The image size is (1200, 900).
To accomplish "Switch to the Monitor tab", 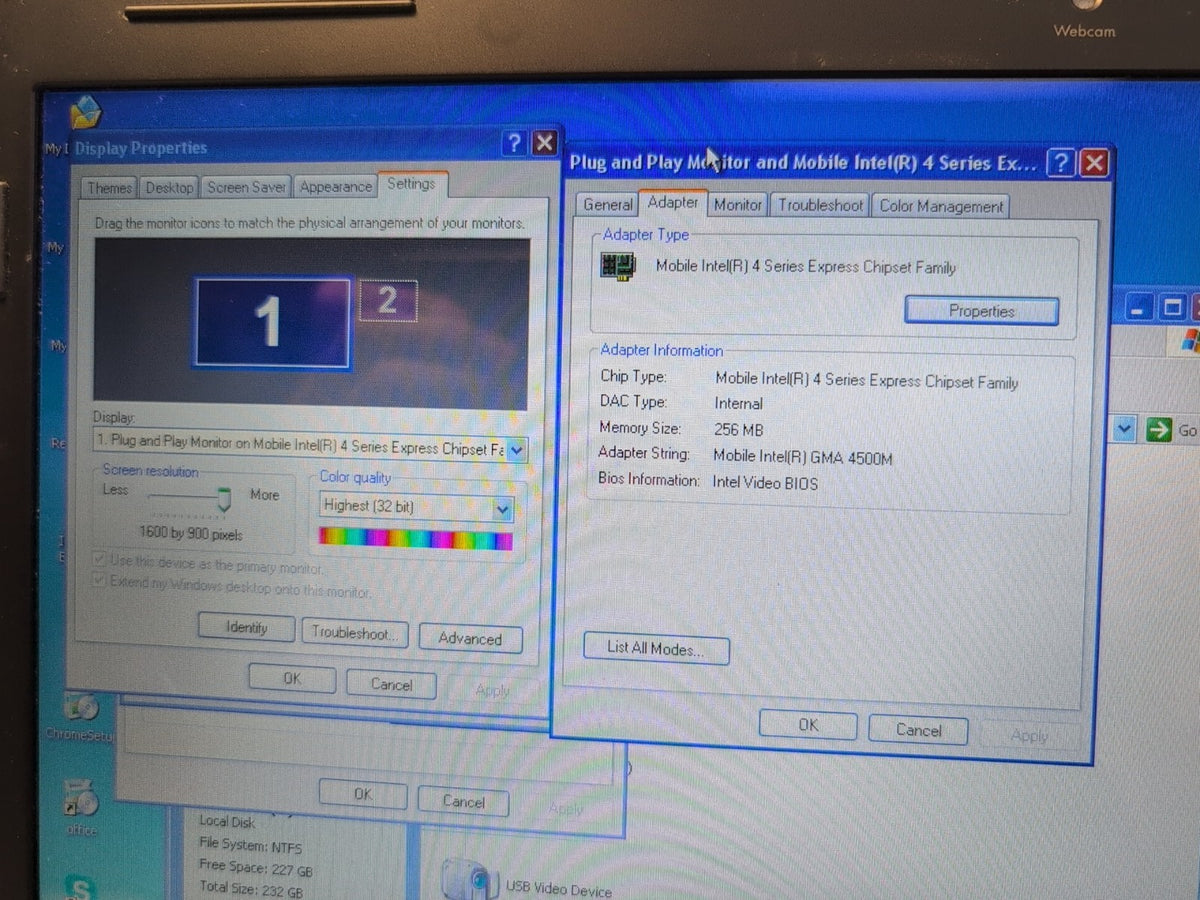I will click(738, 204).
